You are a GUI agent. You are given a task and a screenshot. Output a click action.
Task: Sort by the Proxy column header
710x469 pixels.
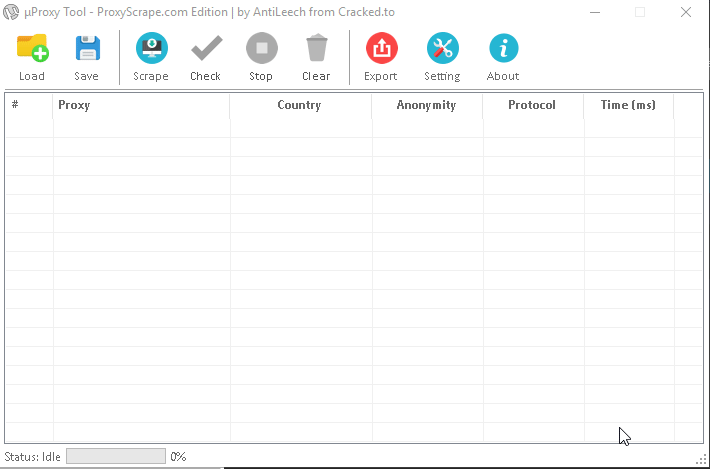[141, 105]
